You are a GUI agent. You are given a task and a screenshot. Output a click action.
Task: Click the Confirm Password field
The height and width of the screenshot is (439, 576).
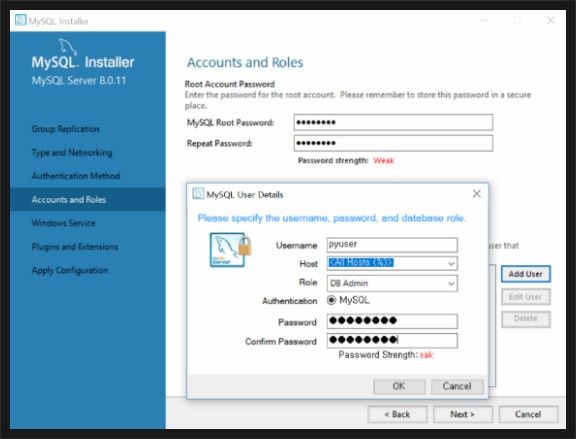pyautogui.click(x=392, y=341)
